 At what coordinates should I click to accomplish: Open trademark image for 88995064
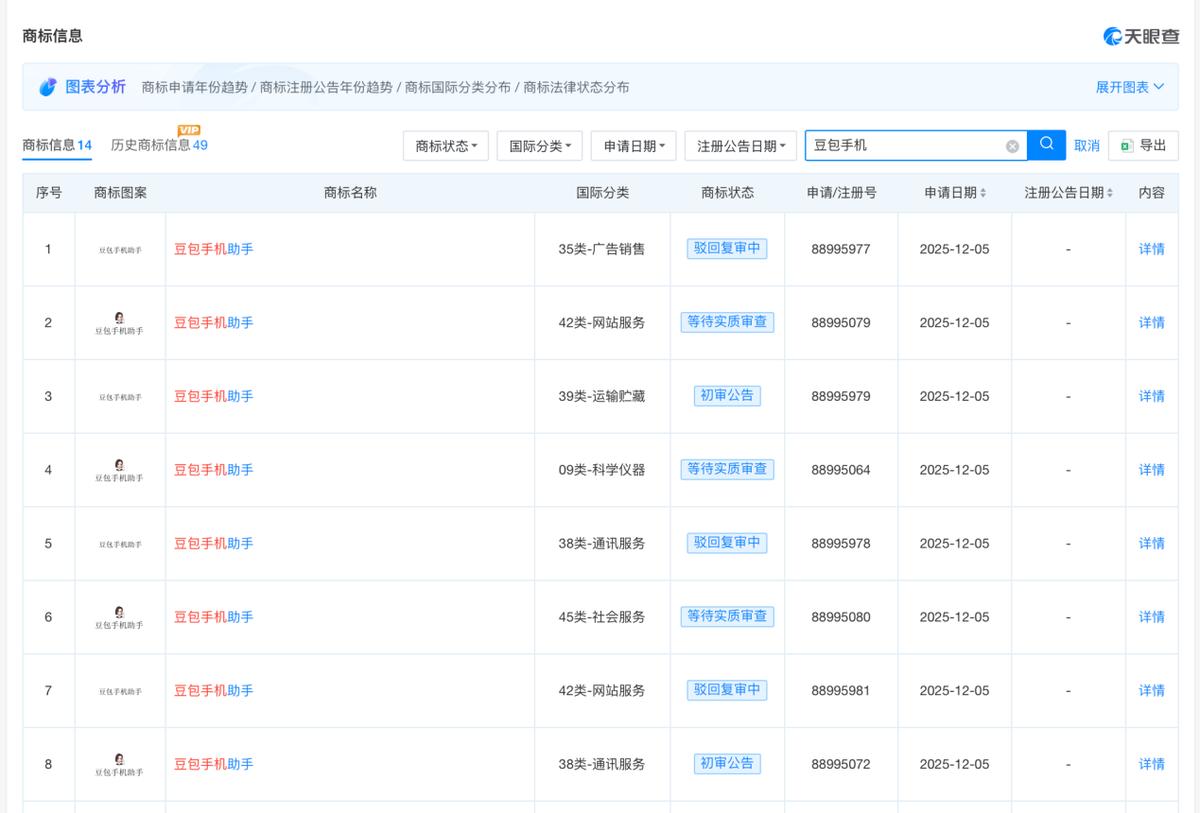click(120, 470)
